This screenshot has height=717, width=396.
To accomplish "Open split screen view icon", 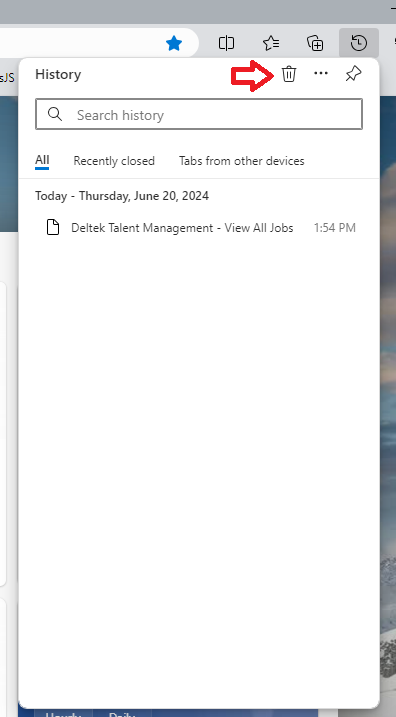I will tap(226, 43).
